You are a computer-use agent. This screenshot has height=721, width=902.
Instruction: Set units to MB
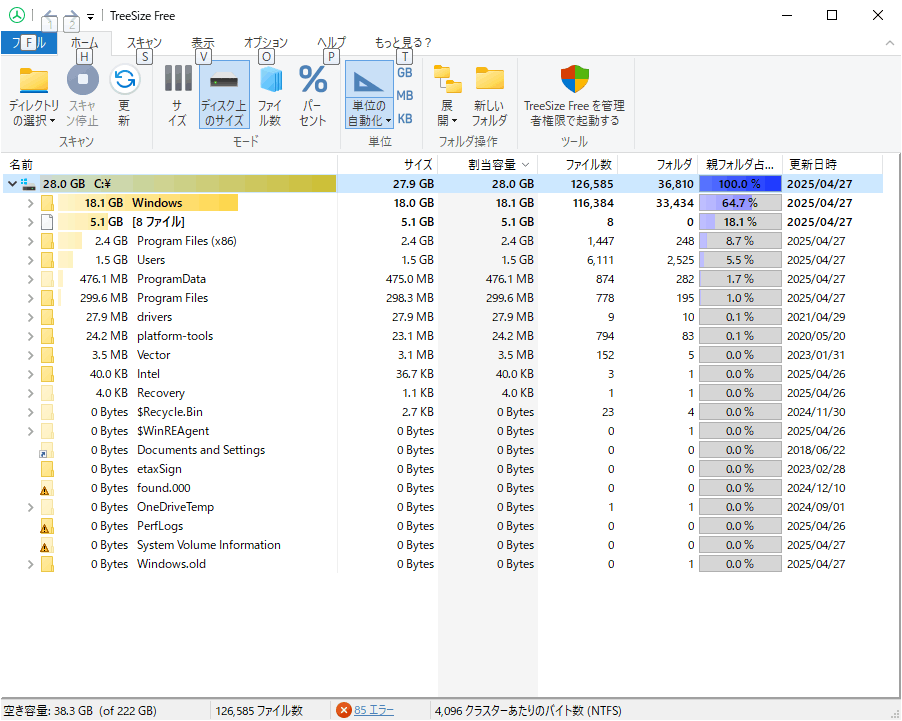404,96
